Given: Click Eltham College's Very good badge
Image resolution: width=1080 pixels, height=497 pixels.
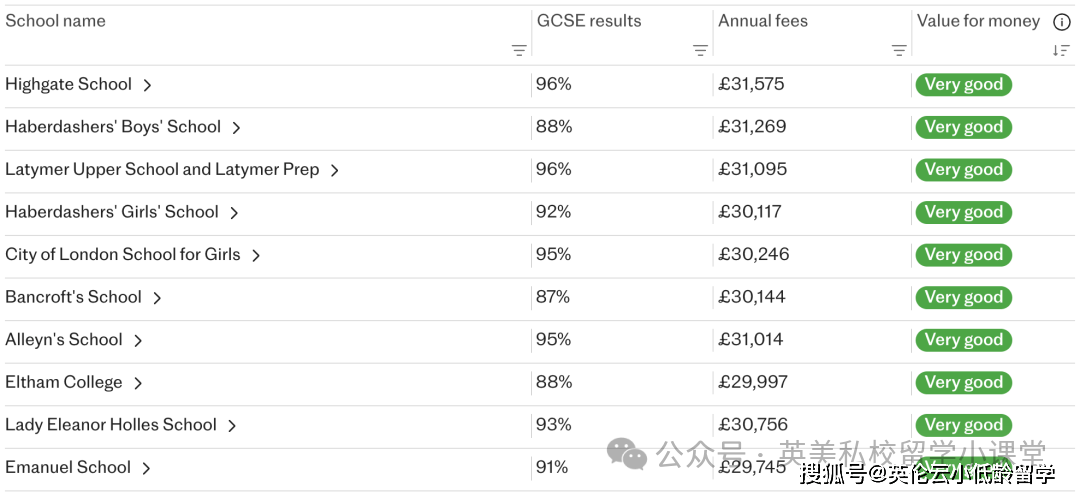Looking at the screenshot, I should (963, 383).
